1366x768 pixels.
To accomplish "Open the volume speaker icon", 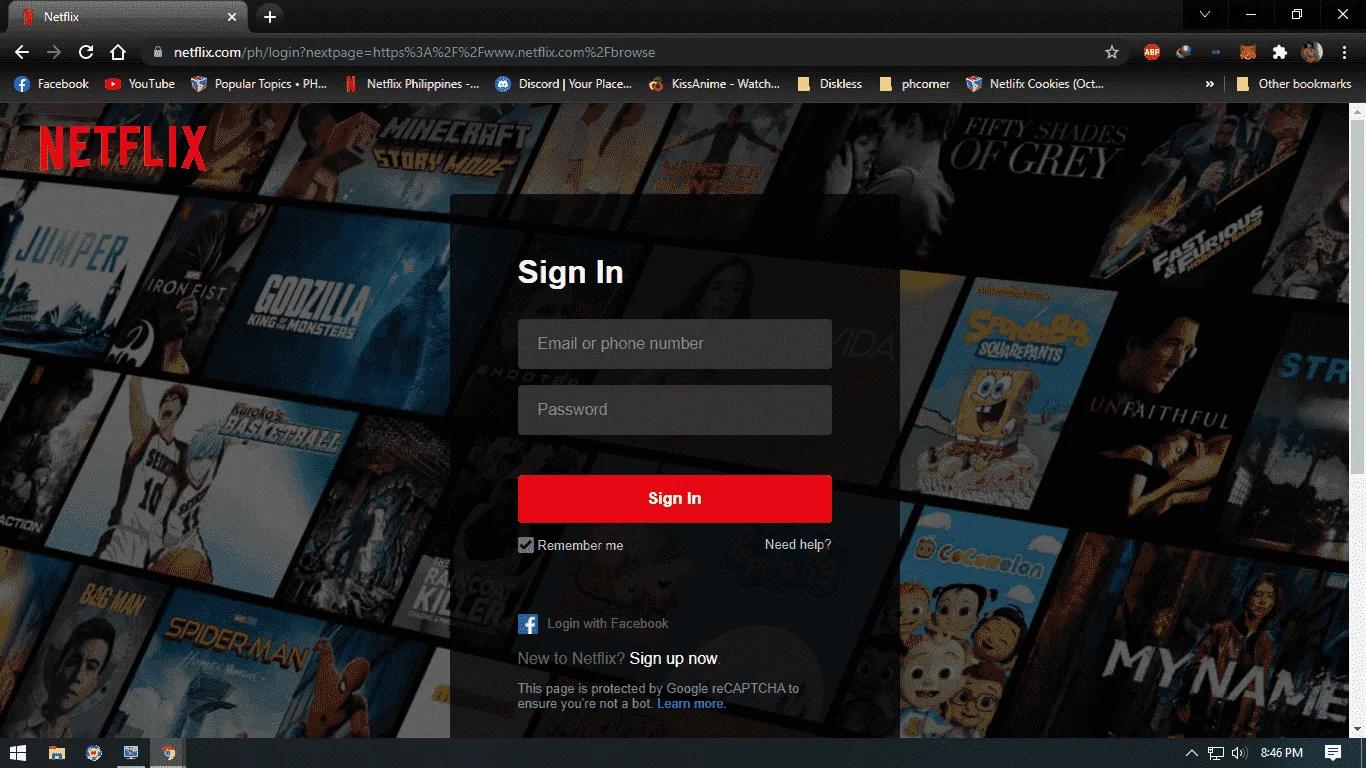I will [x=1239, y=753].
